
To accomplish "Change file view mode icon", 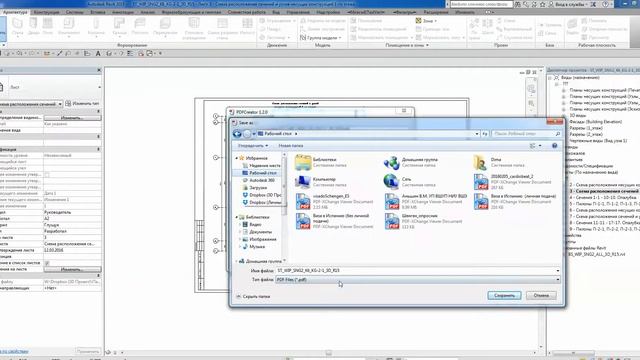I will (x=533, y=146).
